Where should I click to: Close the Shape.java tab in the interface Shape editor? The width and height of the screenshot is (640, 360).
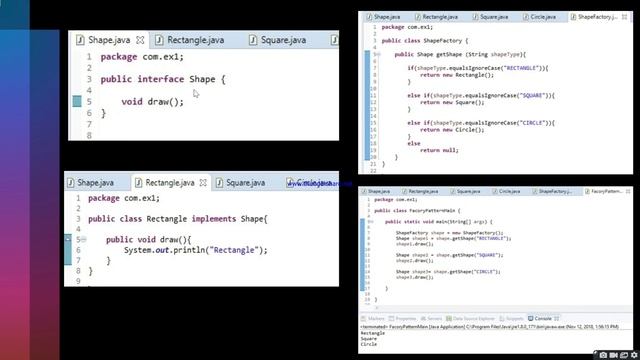(140, 40)
